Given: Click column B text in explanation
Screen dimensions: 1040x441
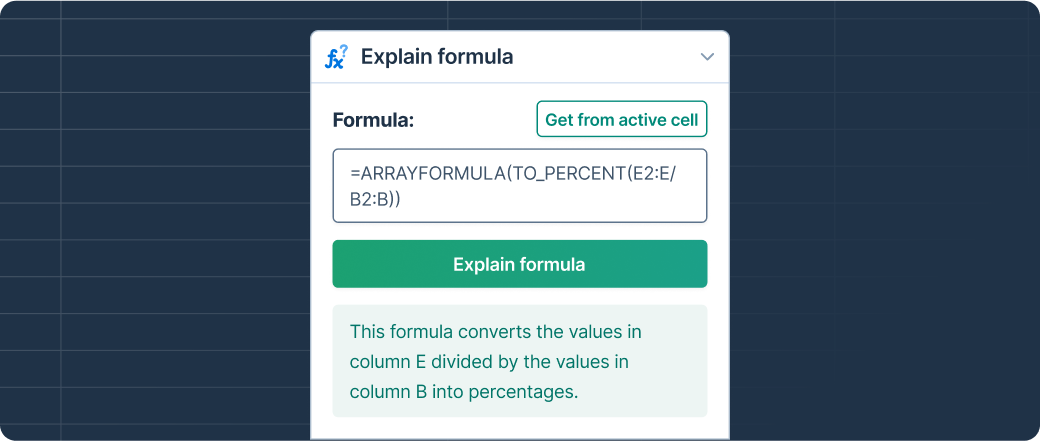Looking at the screenshot, I should (x=388, y=392).
